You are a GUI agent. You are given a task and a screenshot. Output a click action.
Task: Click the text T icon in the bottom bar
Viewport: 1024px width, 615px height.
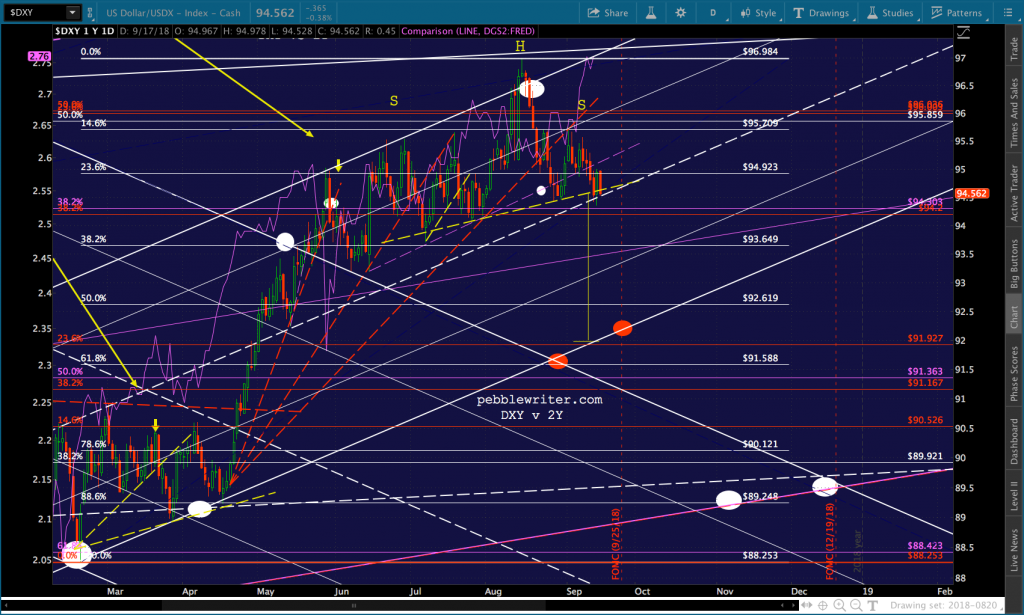[x=872, y=605]
